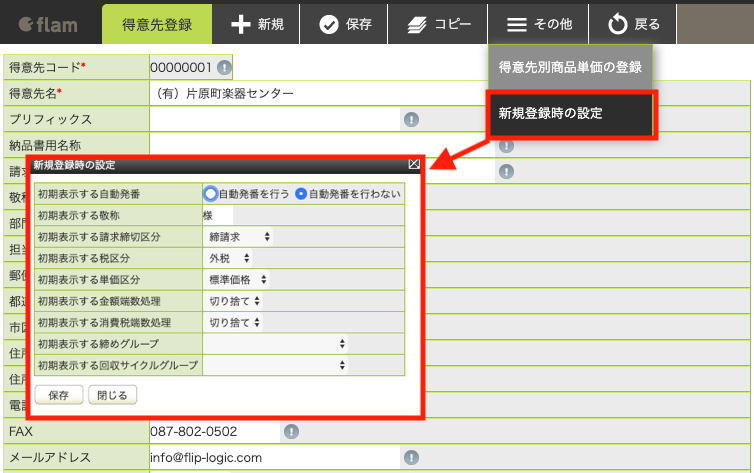754x473 pixels.
Task: Click 閉じる button in dialog
Action: [113, 395]
